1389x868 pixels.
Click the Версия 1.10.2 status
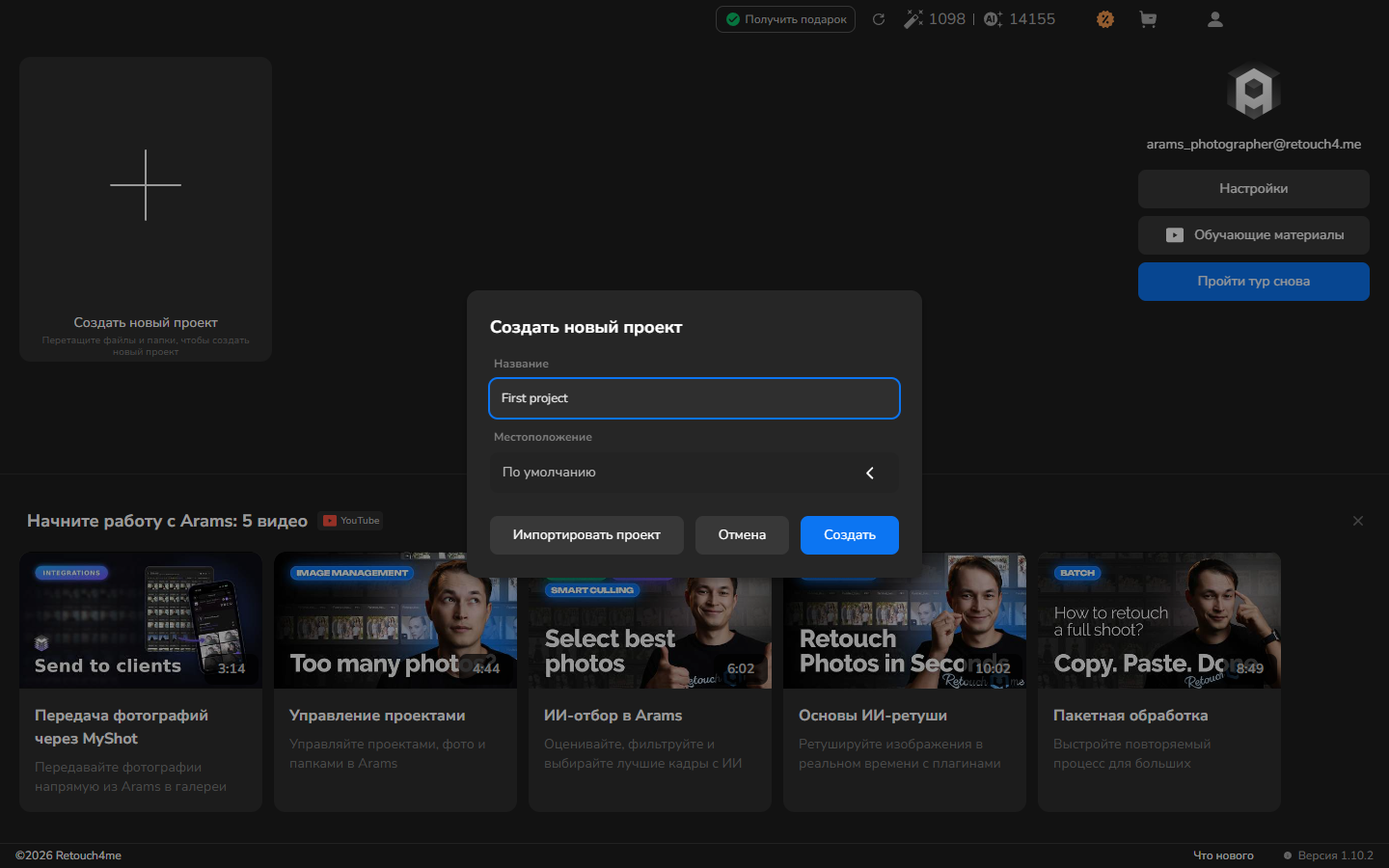tap(1328, 855)
